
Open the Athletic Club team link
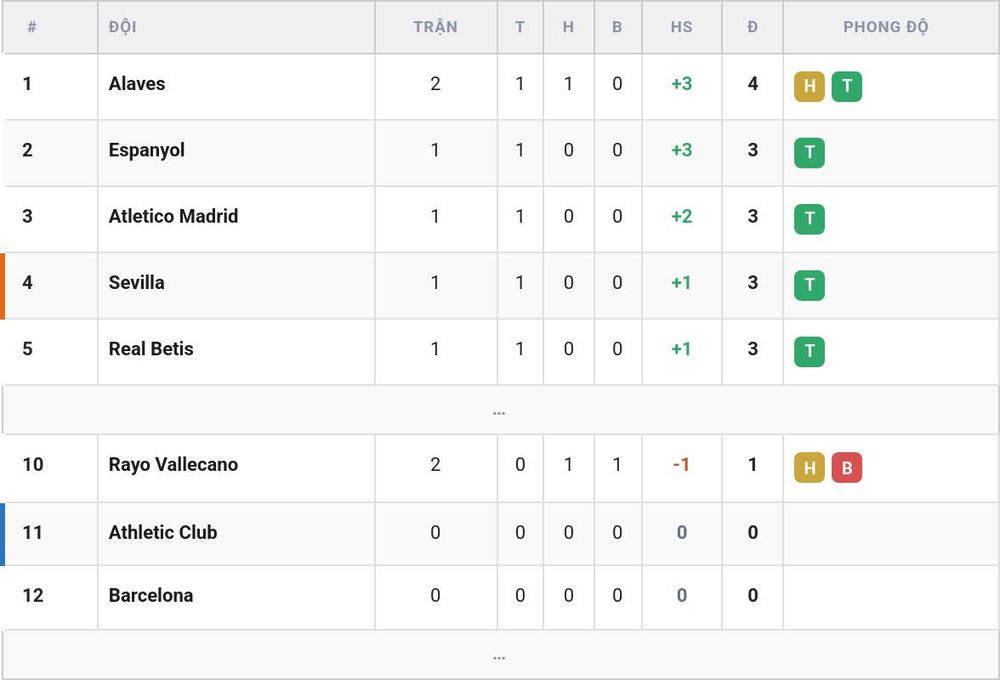(x=163, y=532)
